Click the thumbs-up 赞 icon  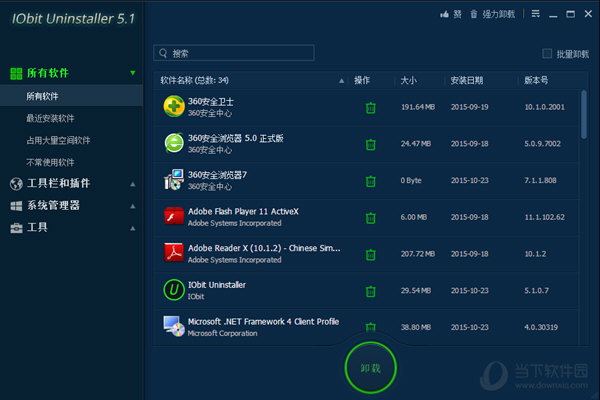pyautogui.click(x=444, y=15)
